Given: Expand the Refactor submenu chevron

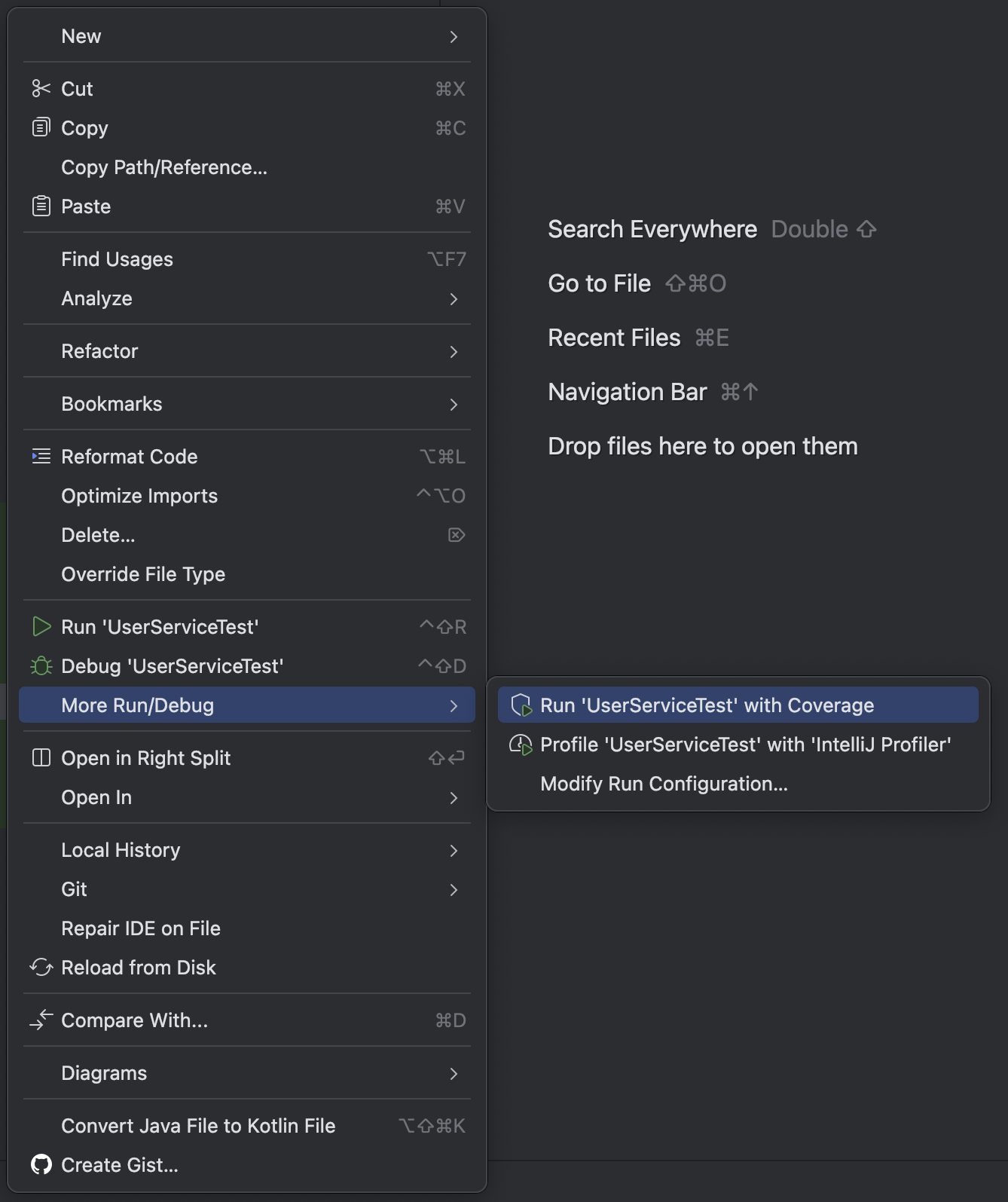Looking at the screenshot, I should tap(454, 351).
